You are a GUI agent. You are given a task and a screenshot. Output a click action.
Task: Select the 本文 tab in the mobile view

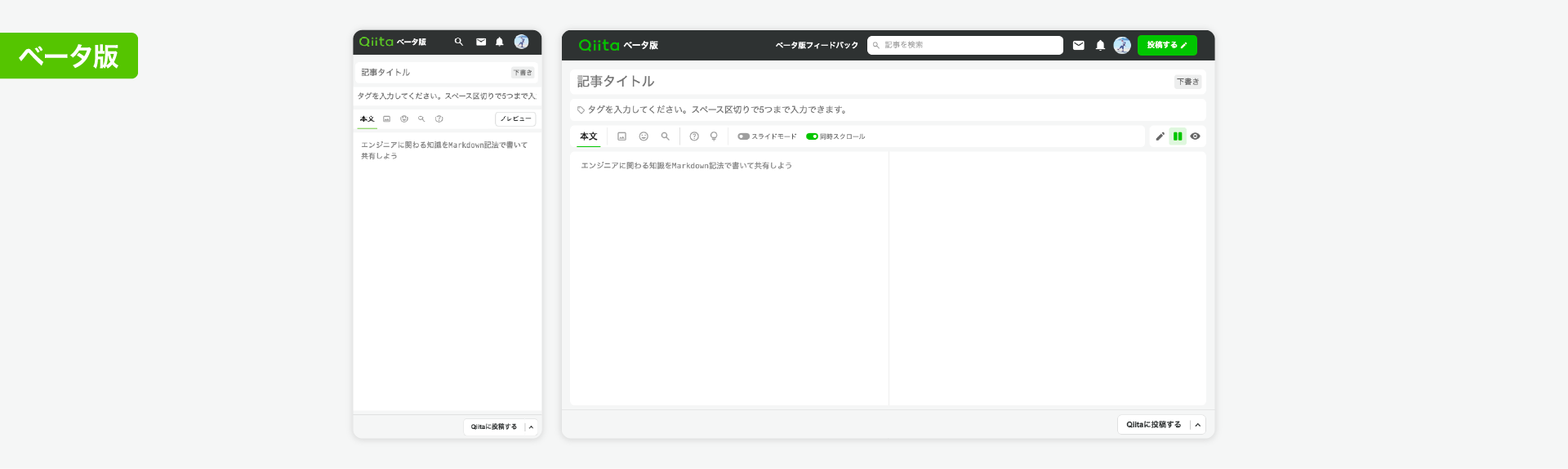[x=367, y=119]
